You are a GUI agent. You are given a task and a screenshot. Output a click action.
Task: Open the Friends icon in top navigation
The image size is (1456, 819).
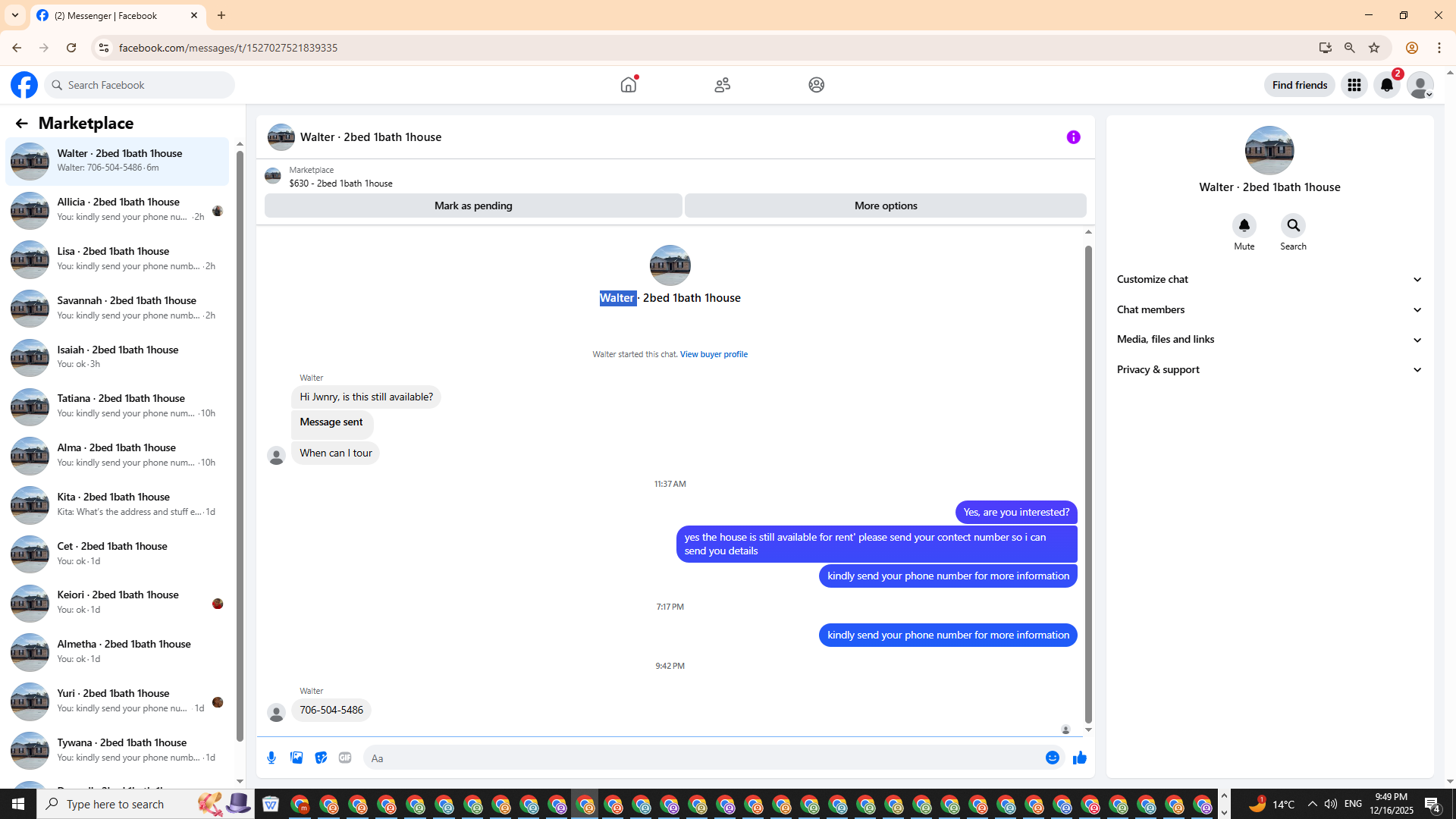click(x=723, y=85)
